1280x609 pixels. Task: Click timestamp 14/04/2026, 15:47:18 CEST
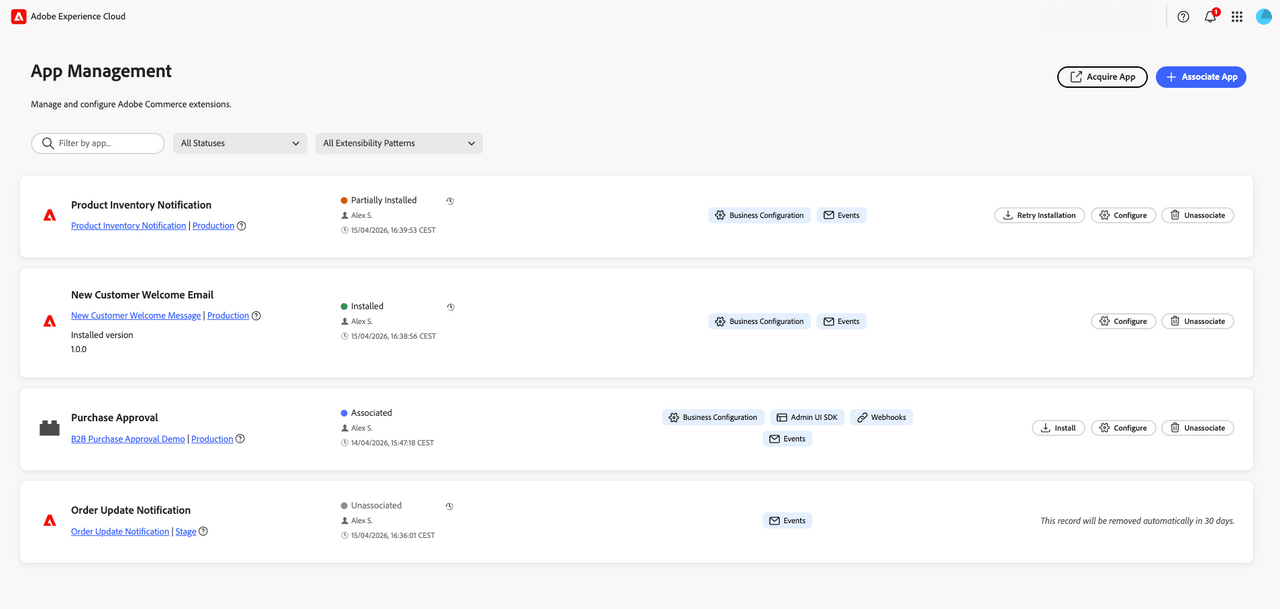pyautogui.click(x=392, y=443)
